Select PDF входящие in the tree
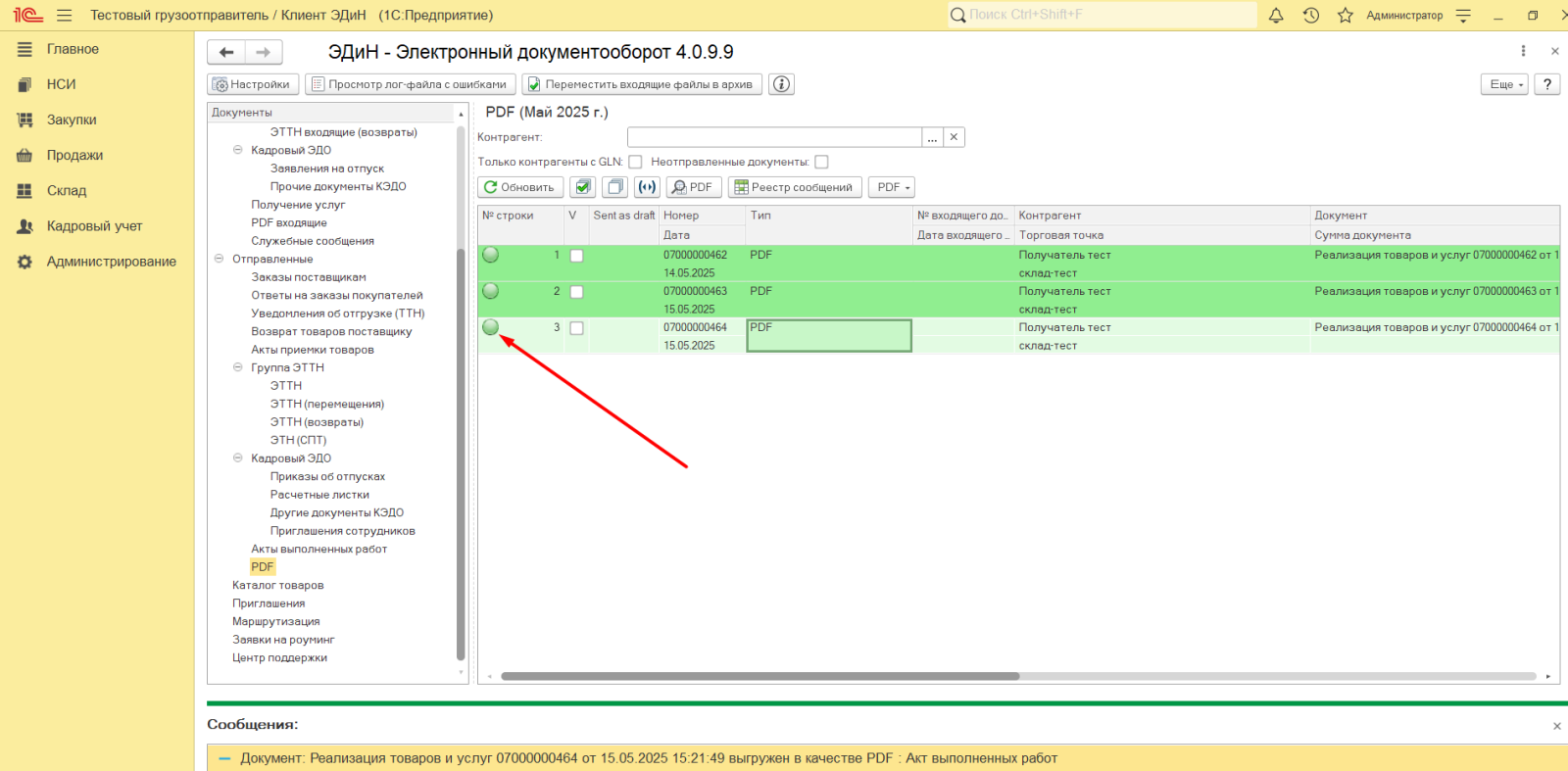 point(289,222)
